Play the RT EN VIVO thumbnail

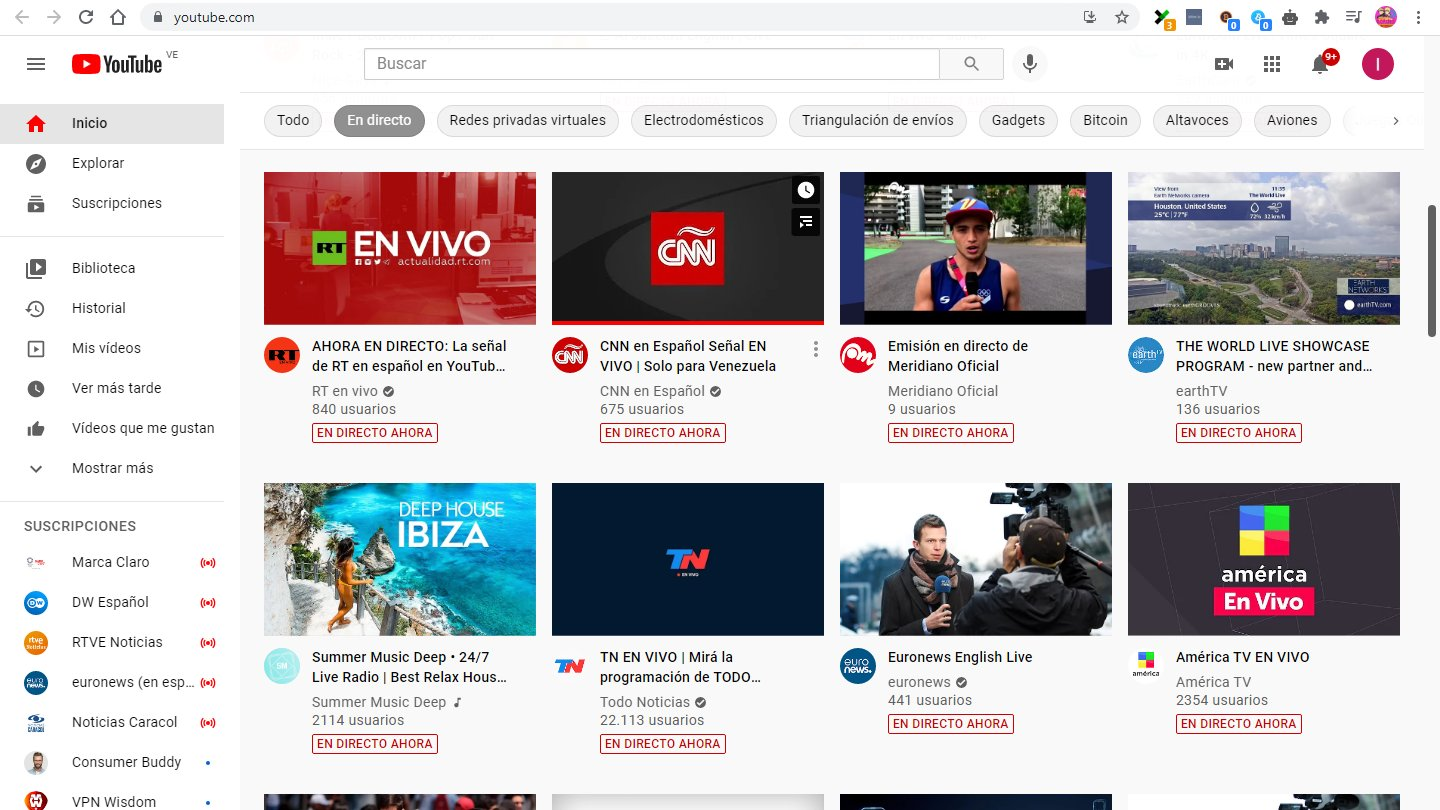point(400,248)
